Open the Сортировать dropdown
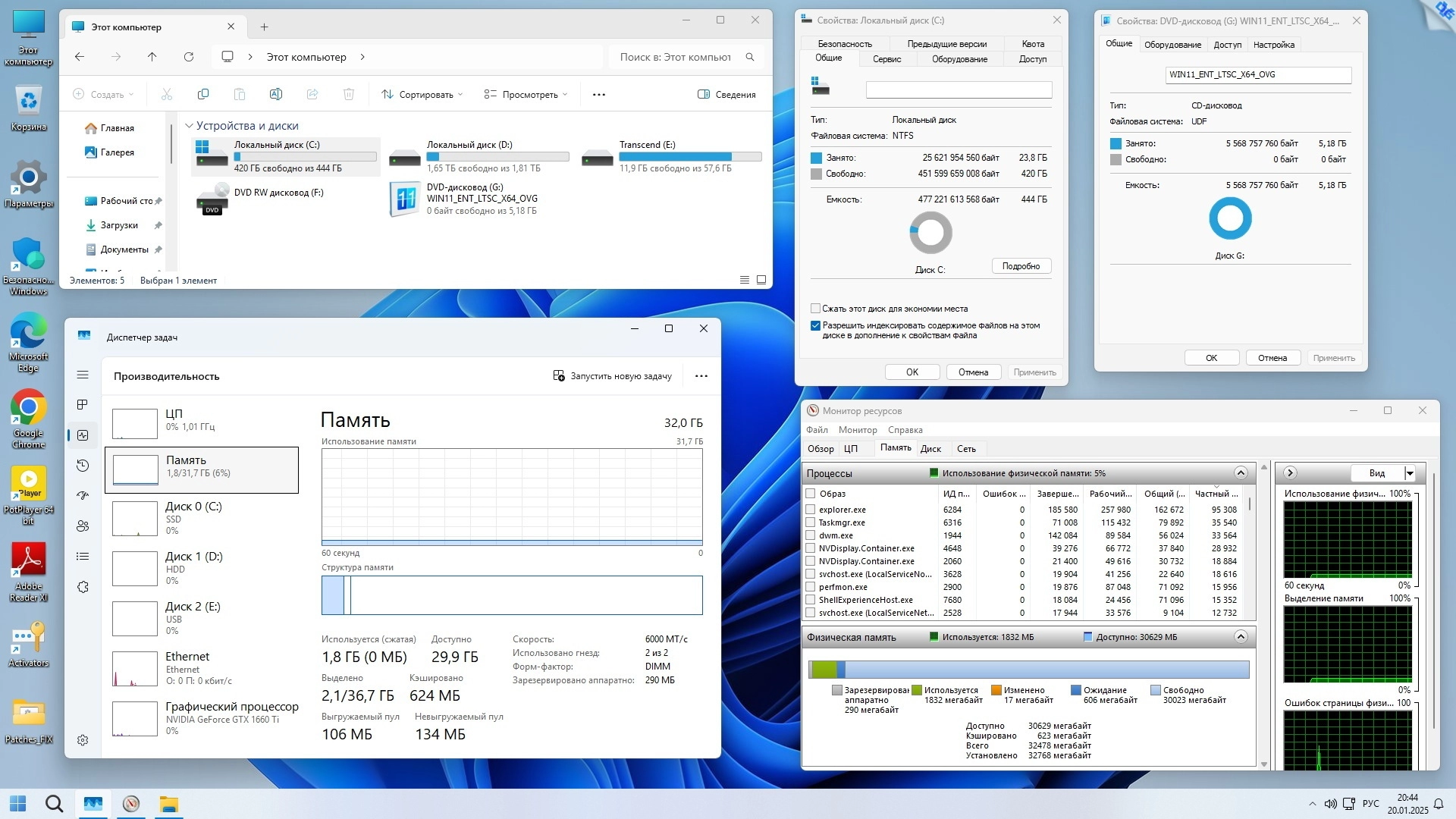This screenshot has width=1456, height=819. point(422,95)
